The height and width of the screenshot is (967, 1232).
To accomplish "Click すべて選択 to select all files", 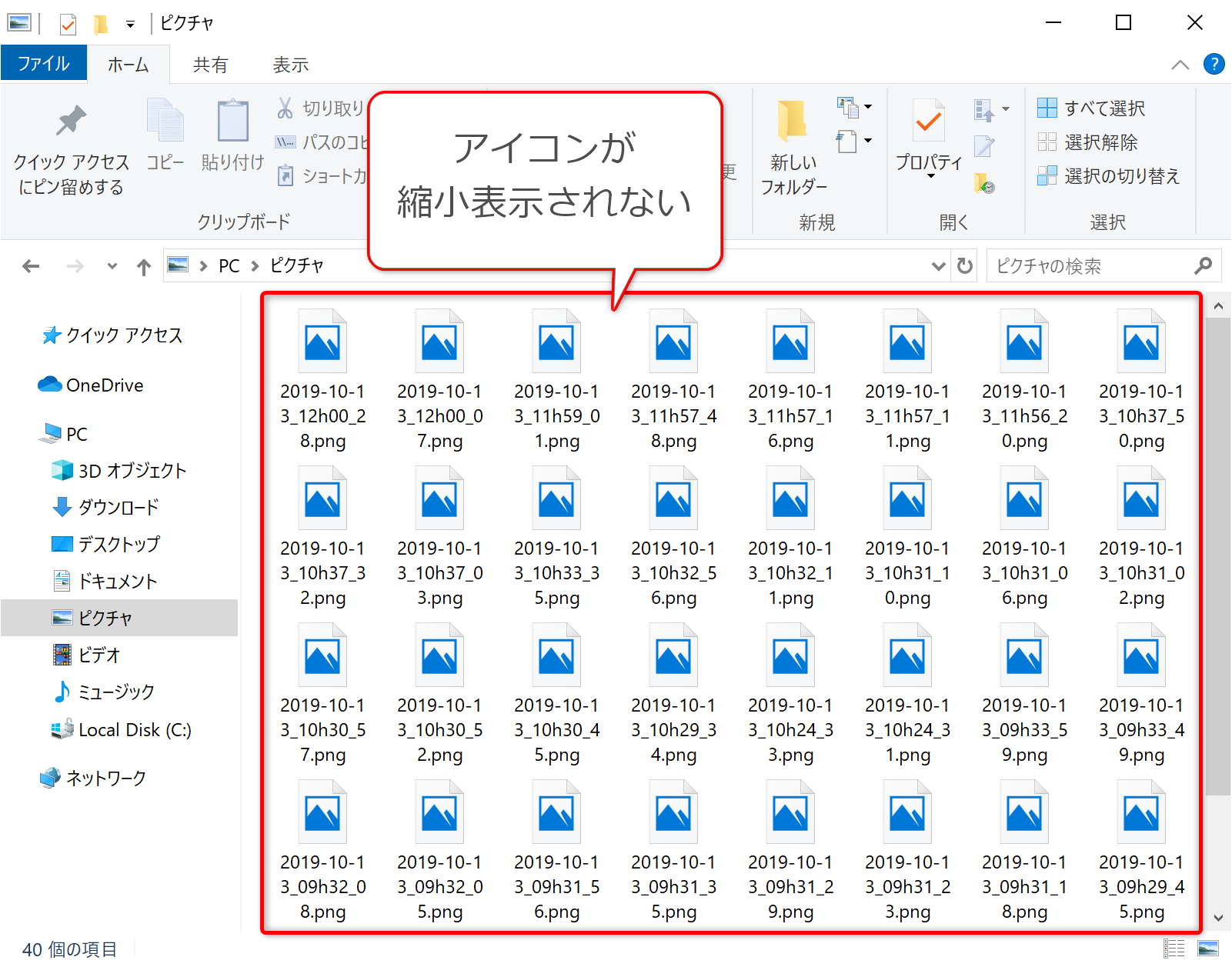I will point(1092,108).
